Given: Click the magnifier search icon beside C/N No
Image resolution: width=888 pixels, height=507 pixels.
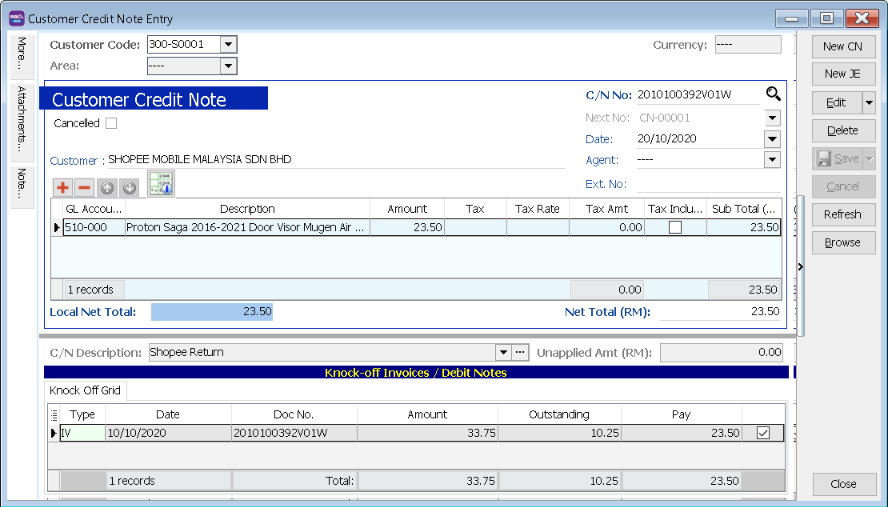Looking at the screenshot, I should pyautogui.click(x=773, y=94).
